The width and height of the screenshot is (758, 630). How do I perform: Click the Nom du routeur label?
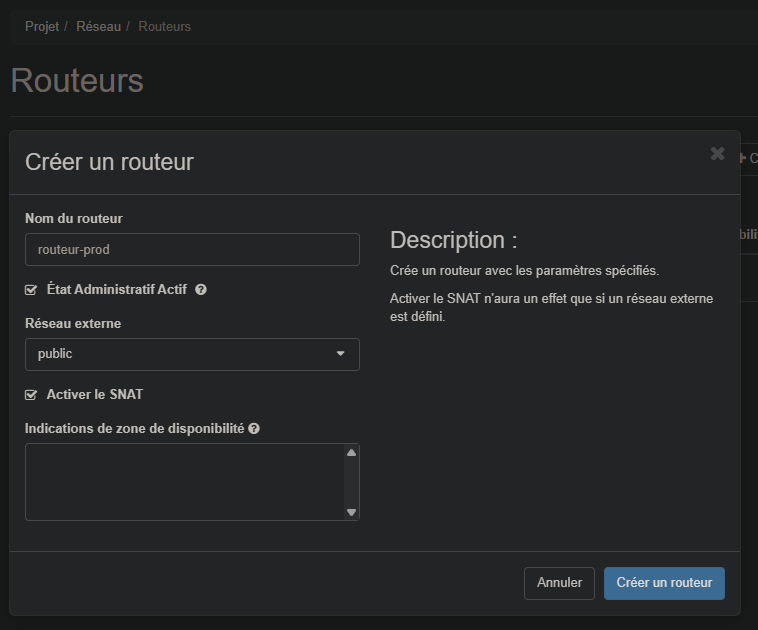coord(74,219)
